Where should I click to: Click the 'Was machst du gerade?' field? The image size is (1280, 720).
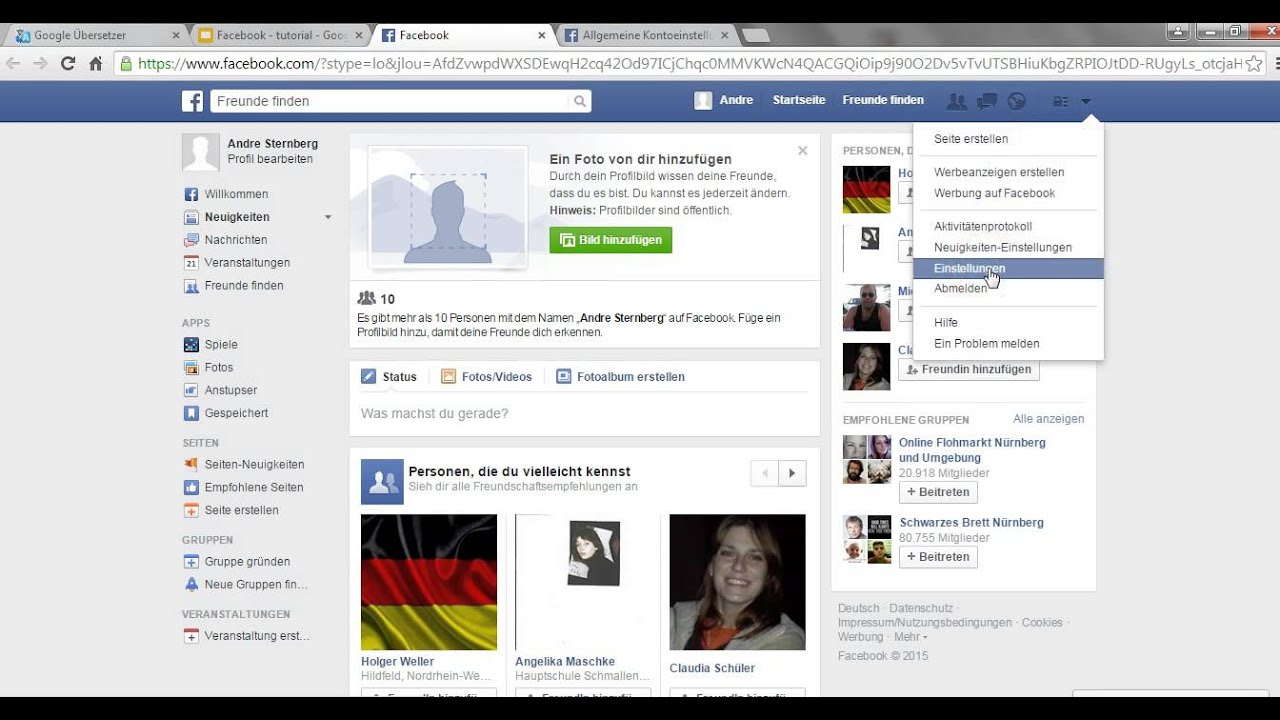tap(584, 414)
